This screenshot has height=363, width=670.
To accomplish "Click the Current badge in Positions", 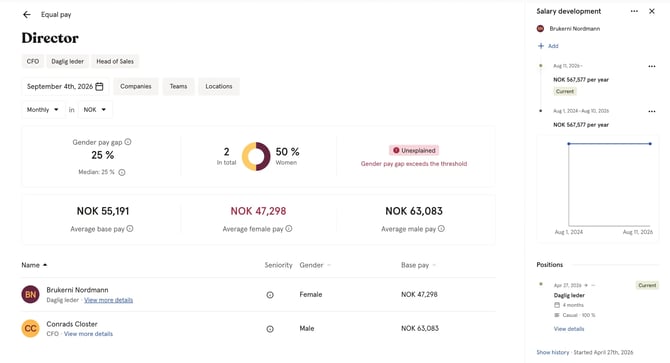I will coord(647,285).
